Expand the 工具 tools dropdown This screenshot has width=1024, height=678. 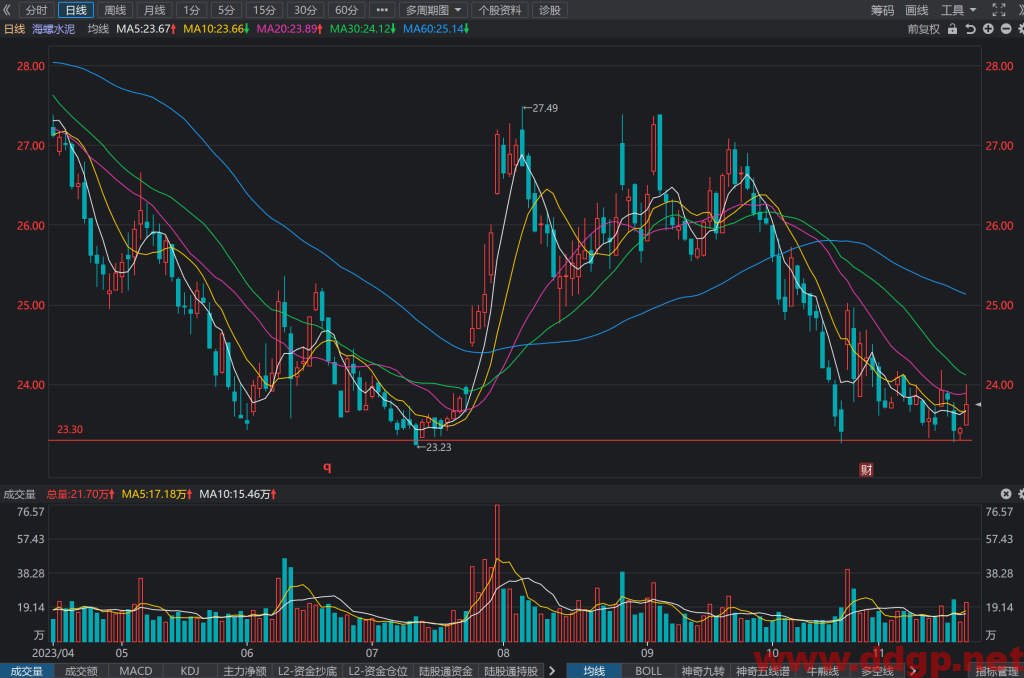tap(958, 10)
